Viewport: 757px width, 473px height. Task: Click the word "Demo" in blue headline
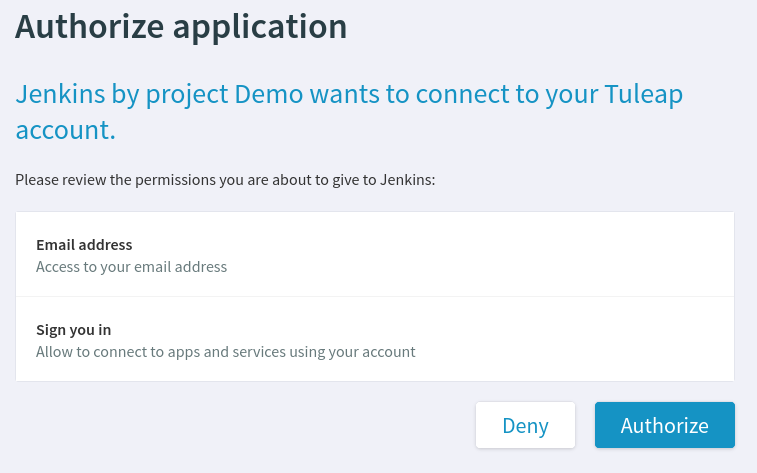268,94
